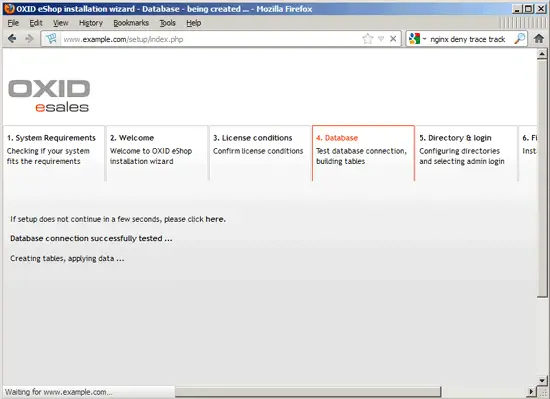Image resolution: width=550 pixels, height=399 pixels.
Task: Click the magnifying glass search icon
Action: (x=519, y=39)
